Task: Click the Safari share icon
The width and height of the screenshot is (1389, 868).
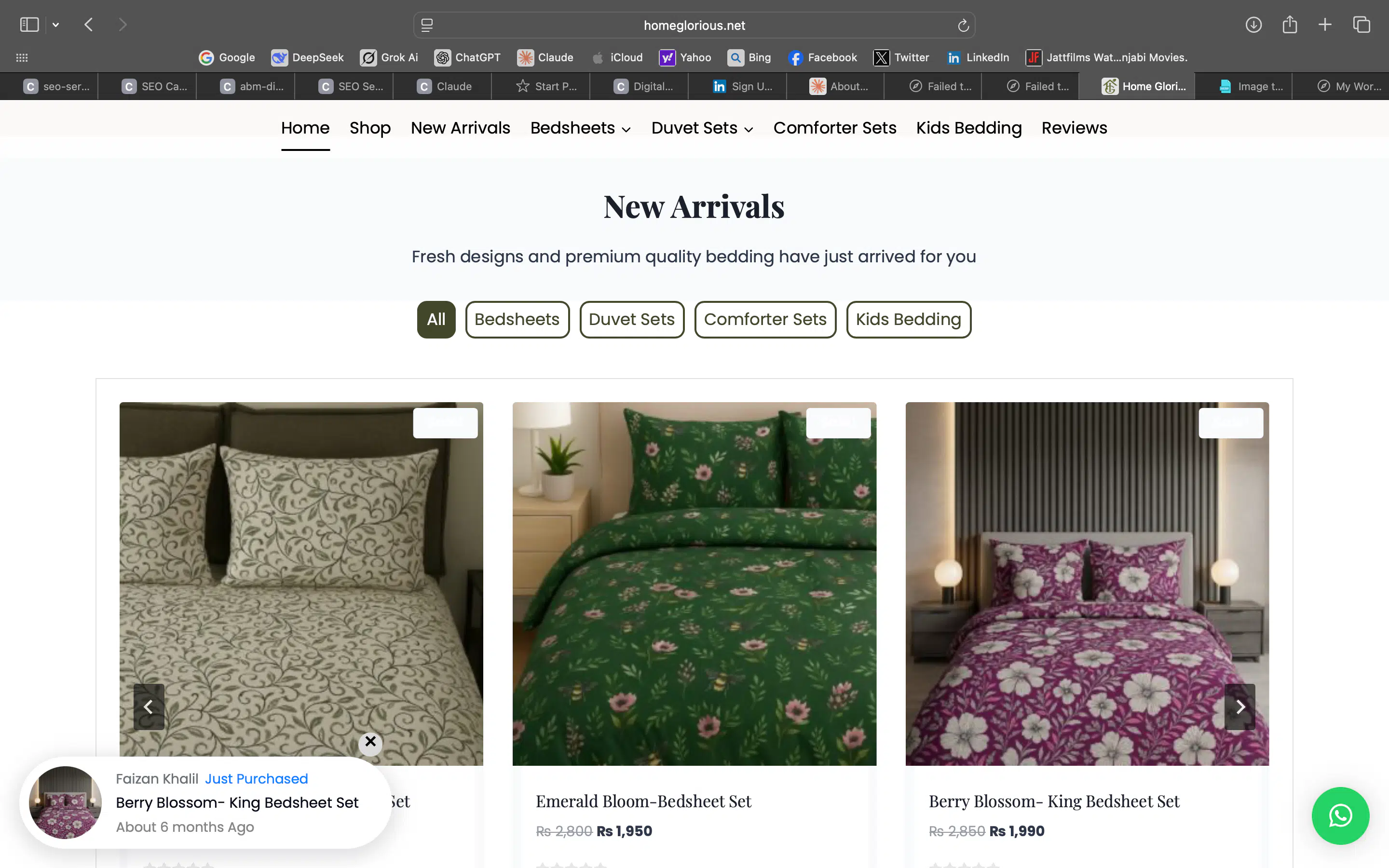Action: coord(1289,25)
